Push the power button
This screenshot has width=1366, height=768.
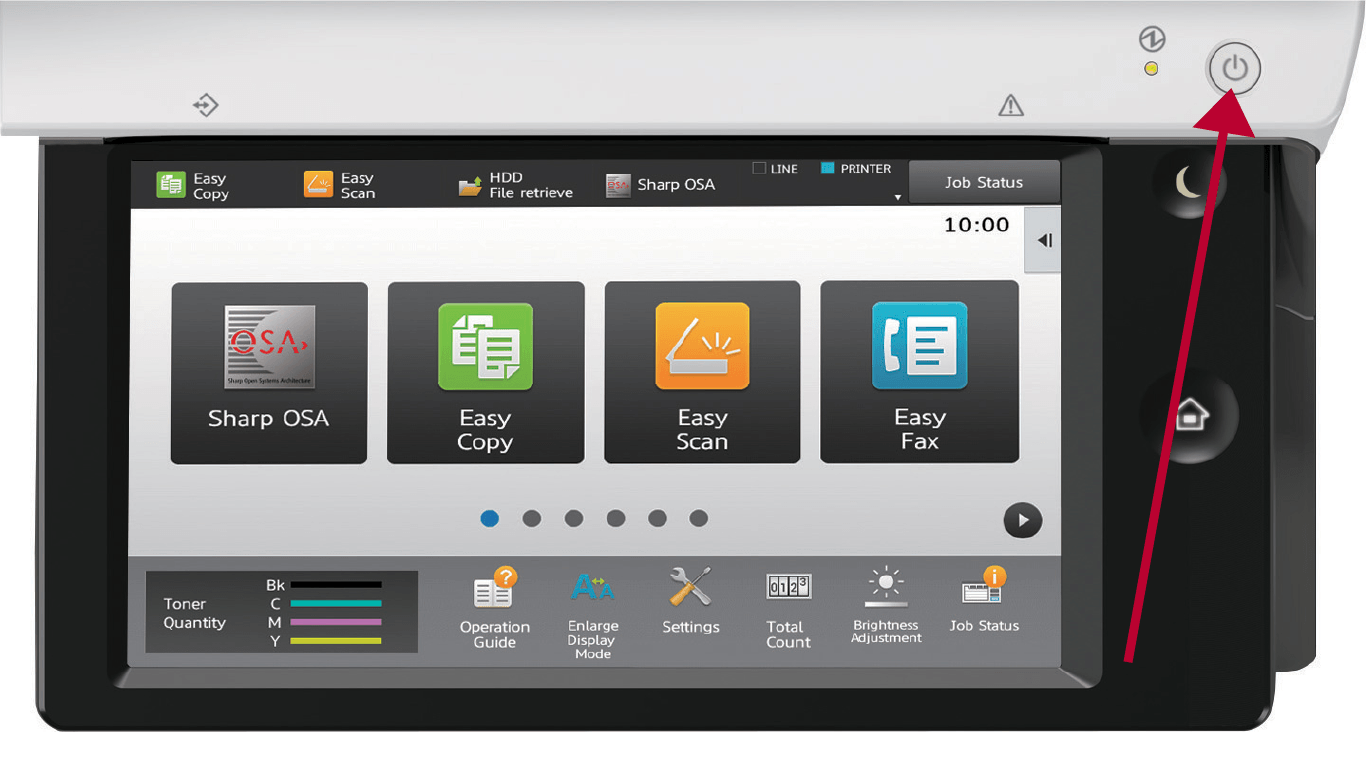[1235, 69]
